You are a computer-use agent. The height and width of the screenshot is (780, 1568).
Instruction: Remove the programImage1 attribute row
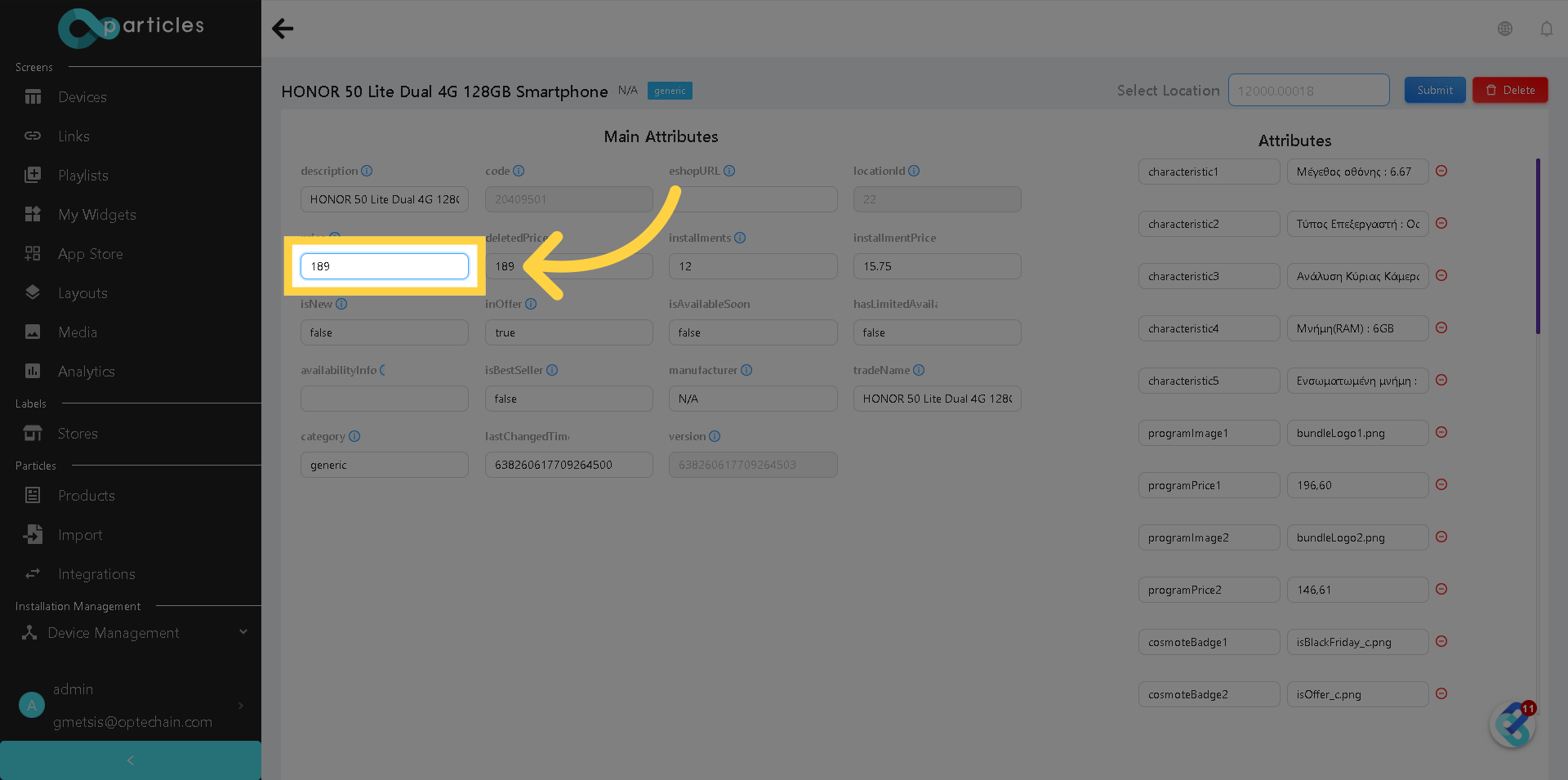(1441, 432)
